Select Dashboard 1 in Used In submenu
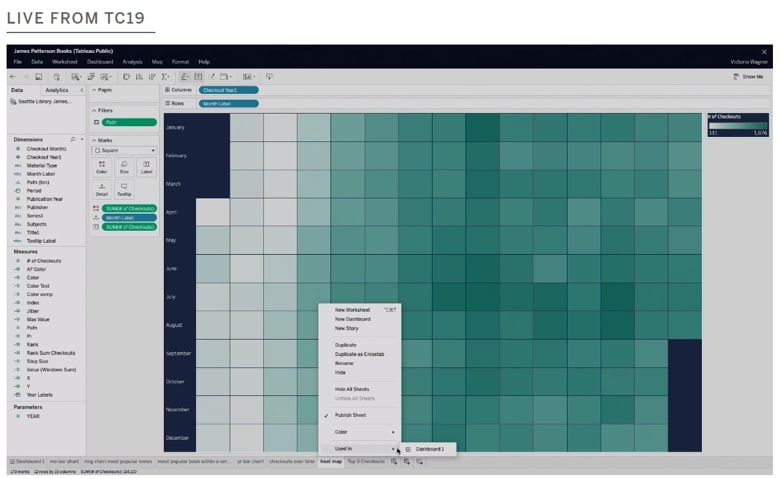The width and height of the screenshot is (781, 479). coord(429,449)
